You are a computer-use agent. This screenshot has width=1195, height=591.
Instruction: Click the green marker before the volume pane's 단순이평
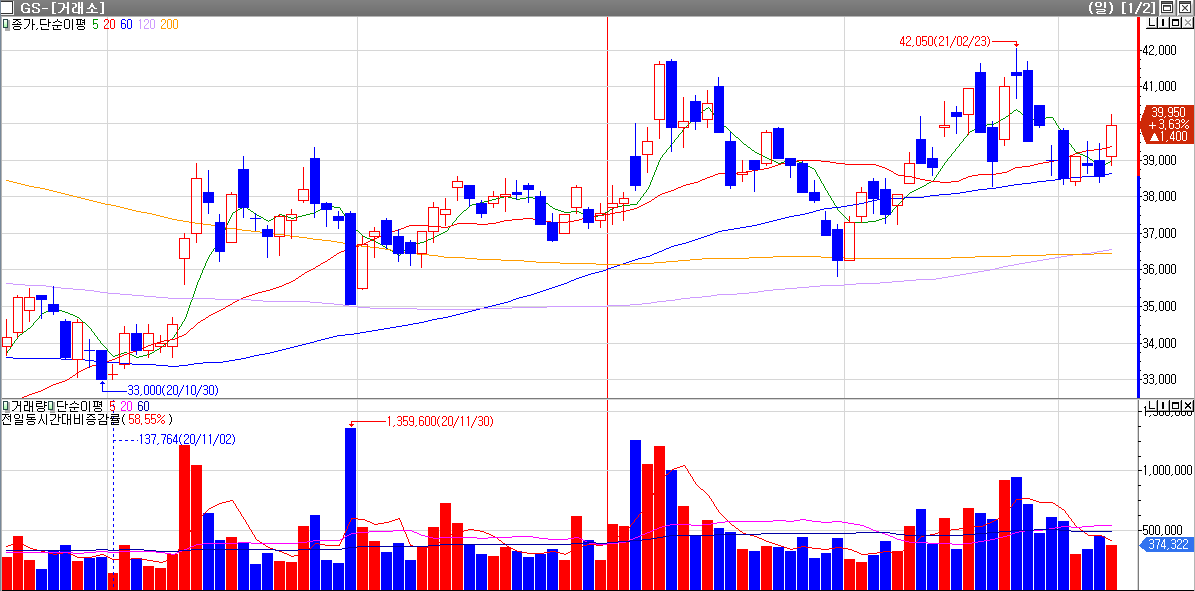(x=52, y=405)
